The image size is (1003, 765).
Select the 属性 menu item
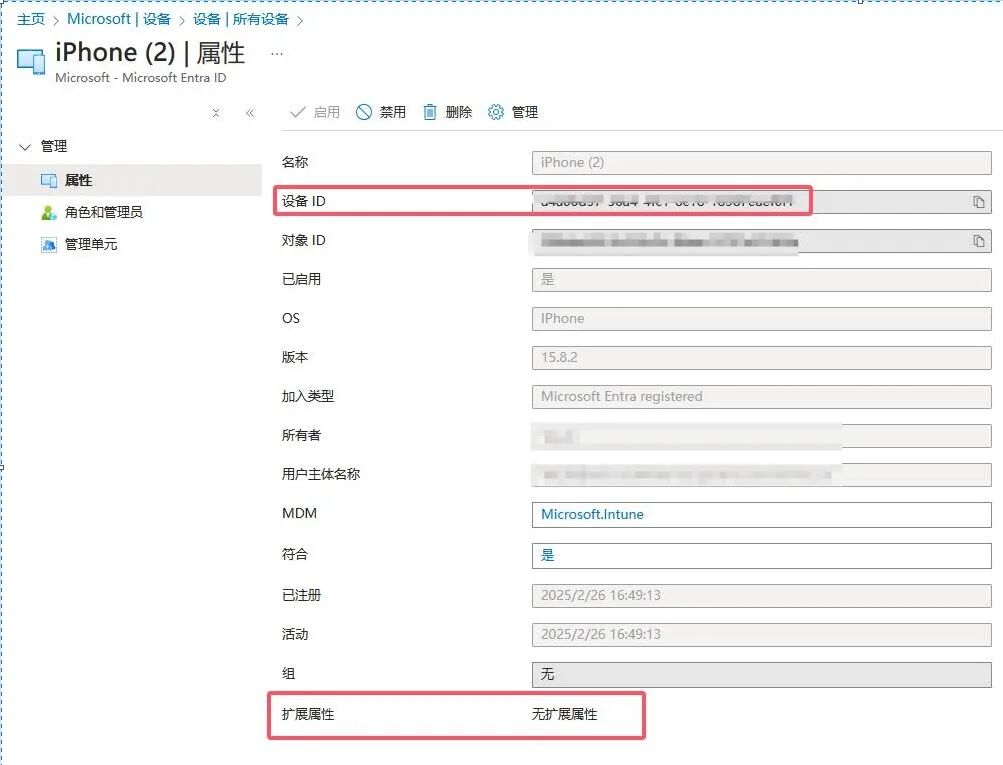point(132,180)
